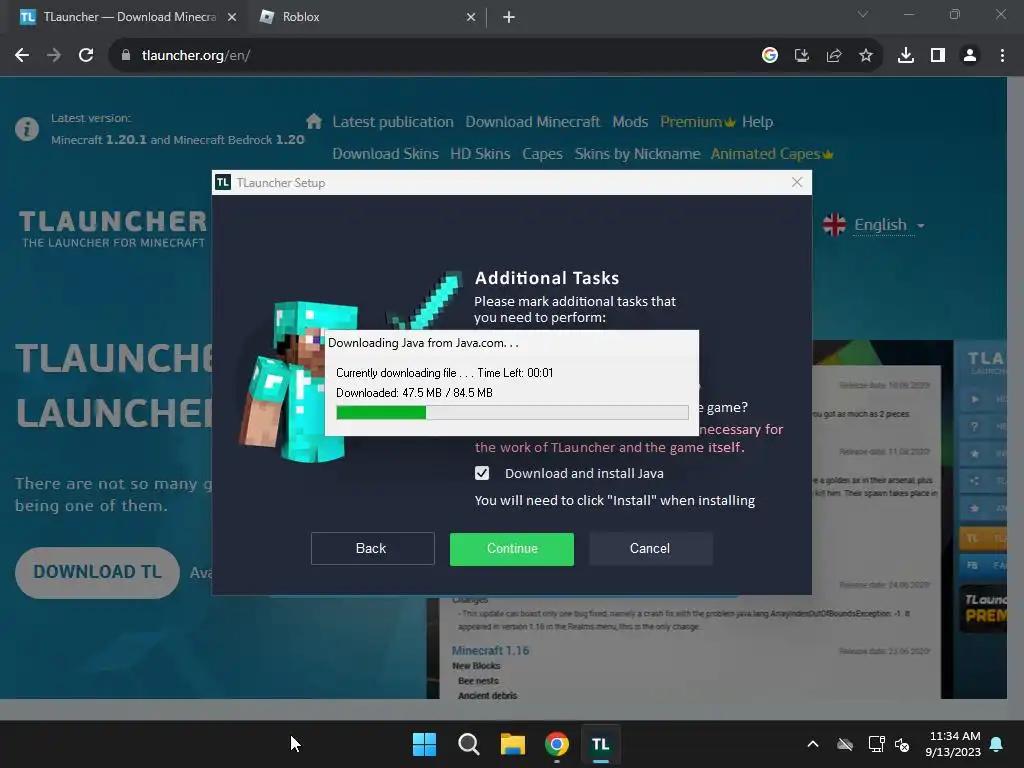
Task: Open clock showing 11:34 AM
Action: pyautogui.click(x=953, y=744)
